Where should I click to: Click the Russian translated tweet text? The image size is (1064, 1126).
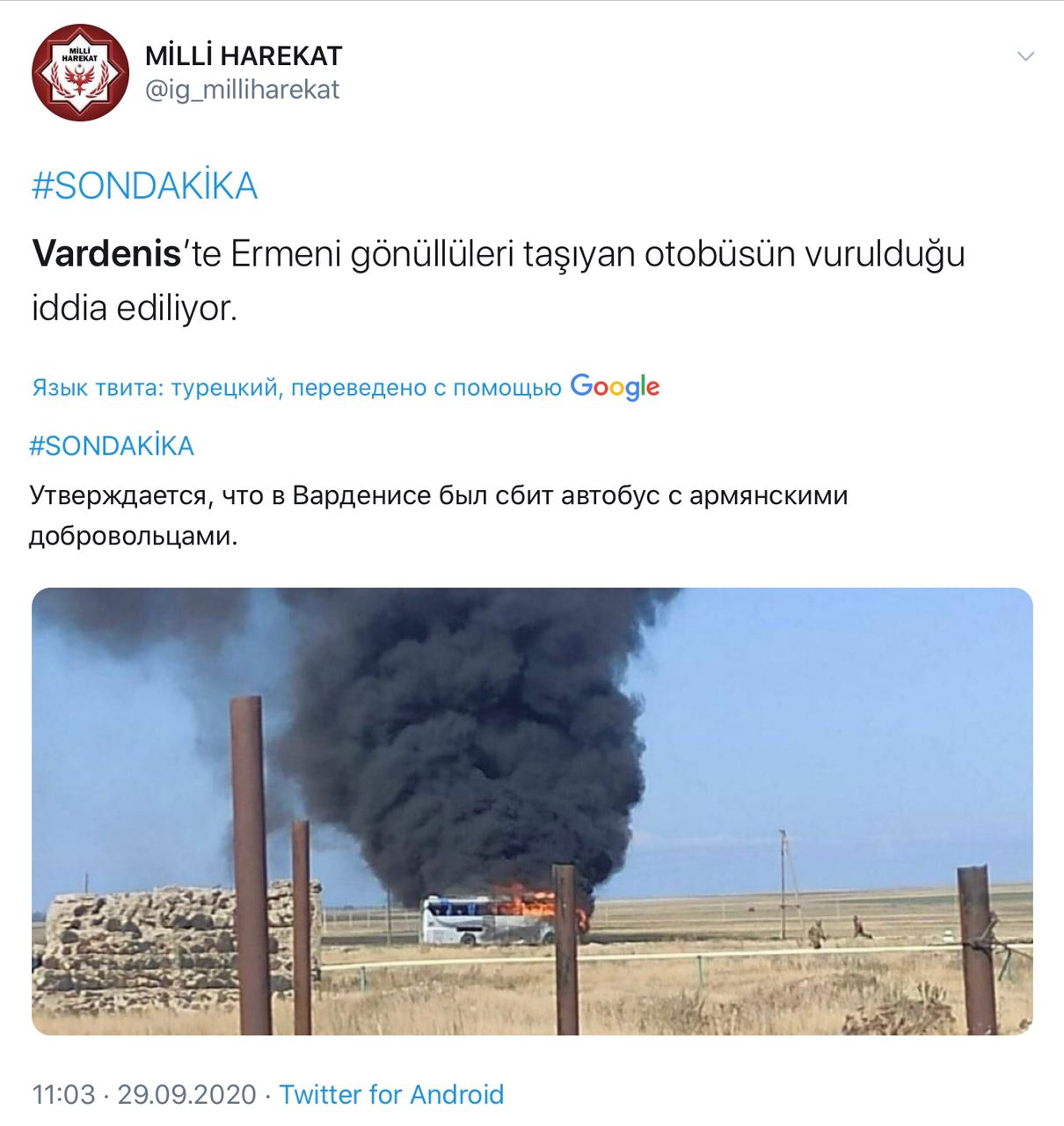(439, 515)
